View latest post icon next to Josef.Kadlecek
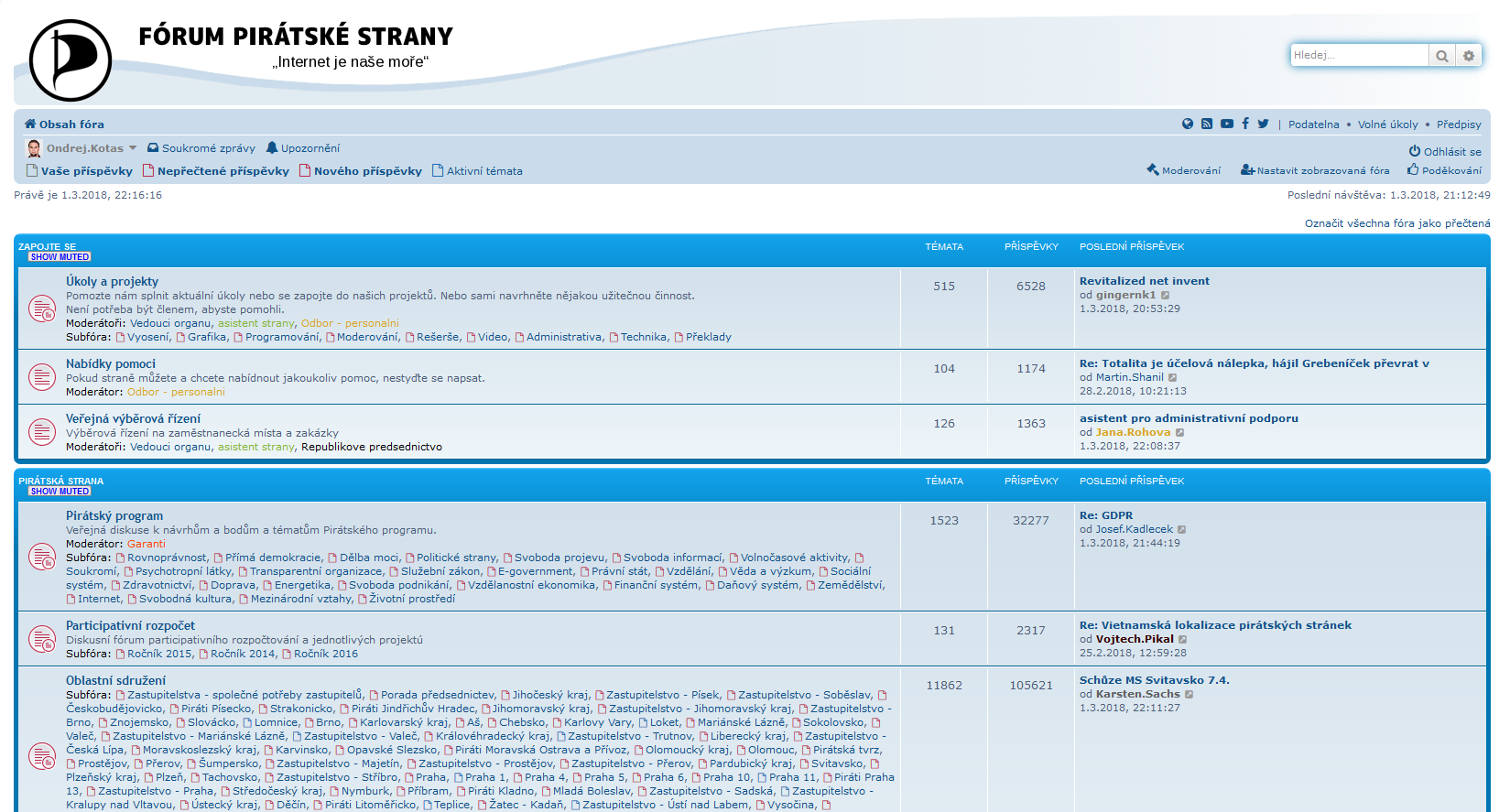 coord(1181,530)
